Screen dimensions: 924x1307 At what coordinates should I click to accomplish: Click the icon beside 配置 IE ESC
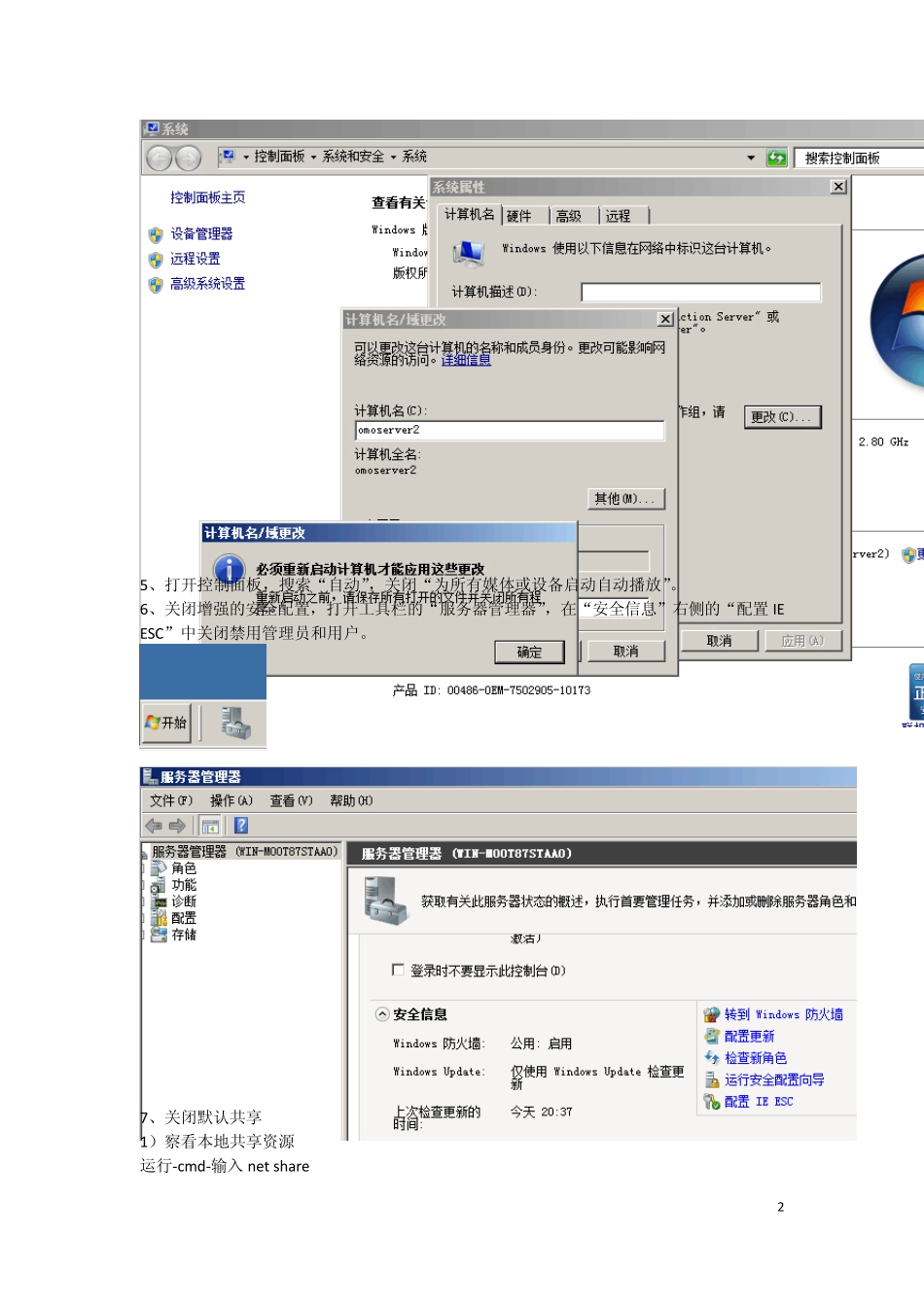pyautogui.click(x=712, y=1102)
